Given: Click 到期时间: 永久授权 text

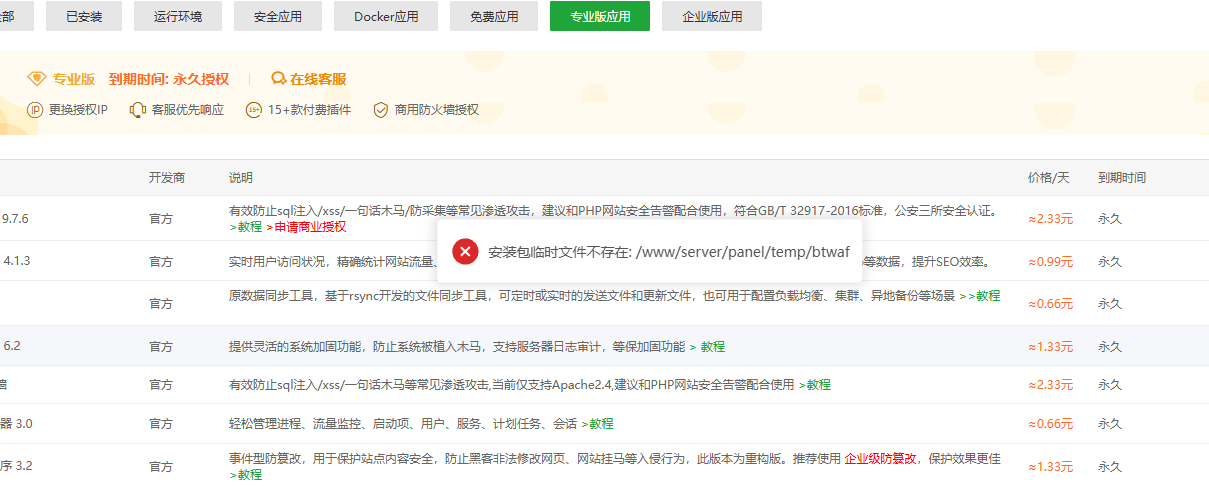Looking at the screenshot, I should 169,79.
